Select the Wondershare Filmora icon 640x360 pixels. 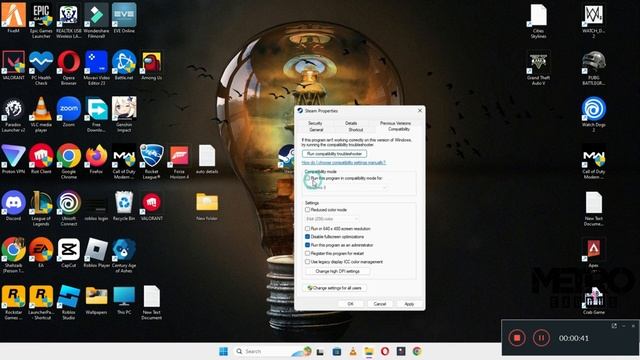(x=96, y=20)
